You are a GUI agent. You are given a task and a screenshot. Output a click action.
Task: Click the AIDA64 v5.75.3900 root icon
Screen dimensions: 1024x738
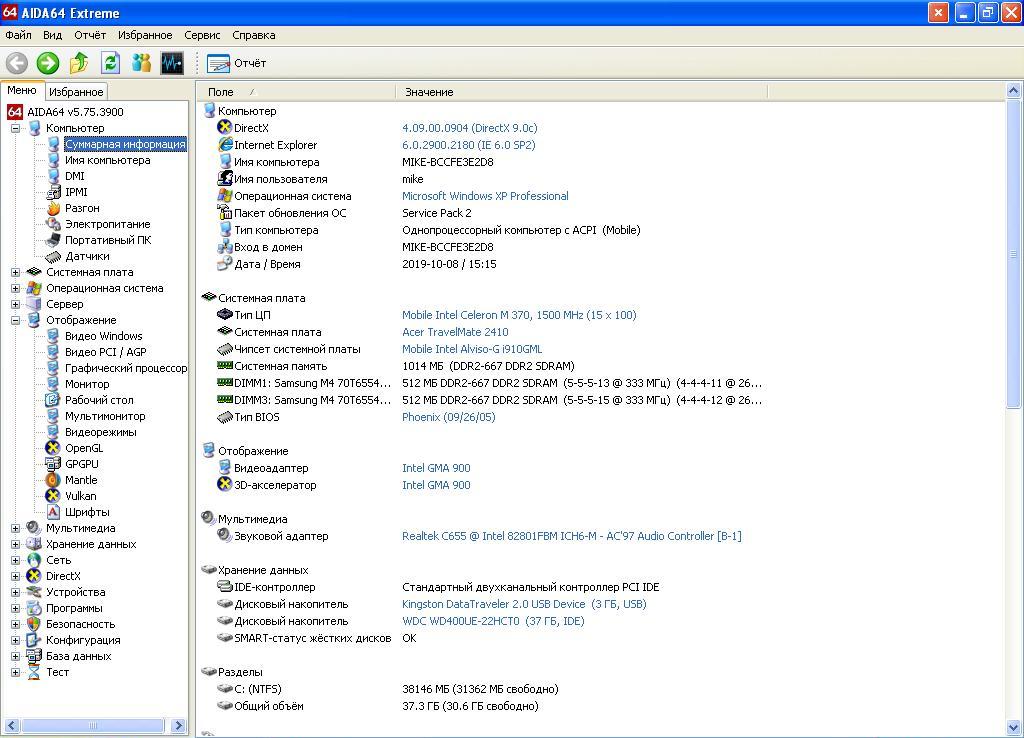coord(15,112)
